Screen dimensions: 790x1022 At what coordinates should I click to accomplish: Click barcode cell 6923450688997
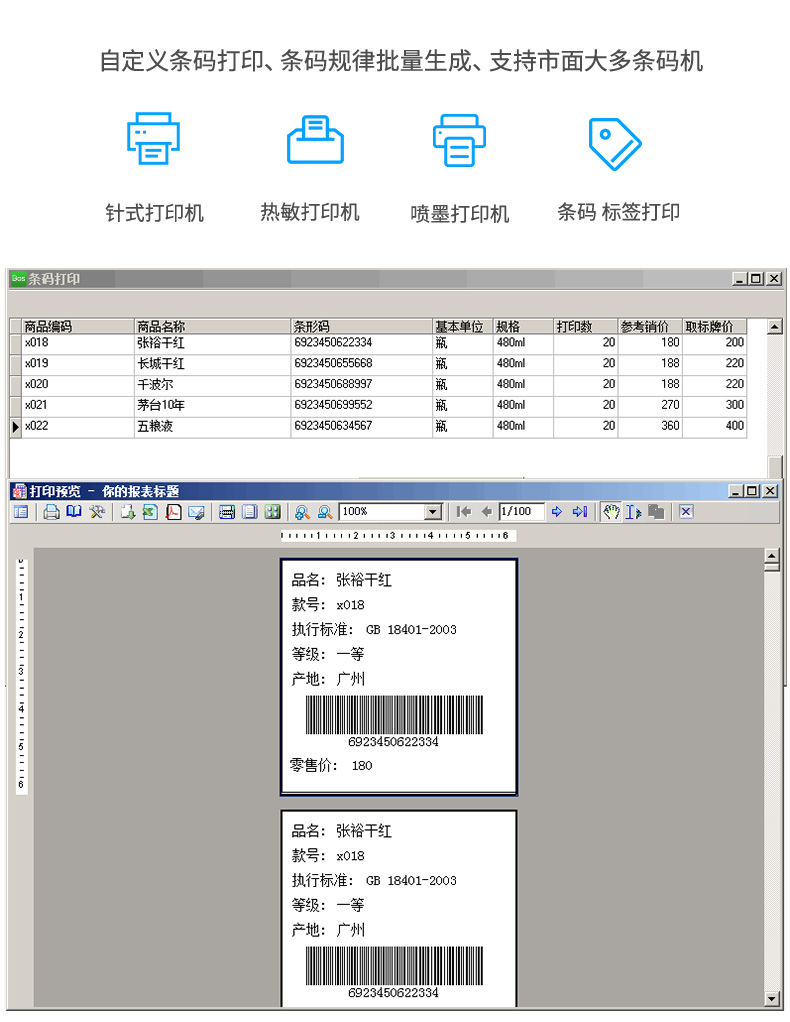click(x=361, y=385)
